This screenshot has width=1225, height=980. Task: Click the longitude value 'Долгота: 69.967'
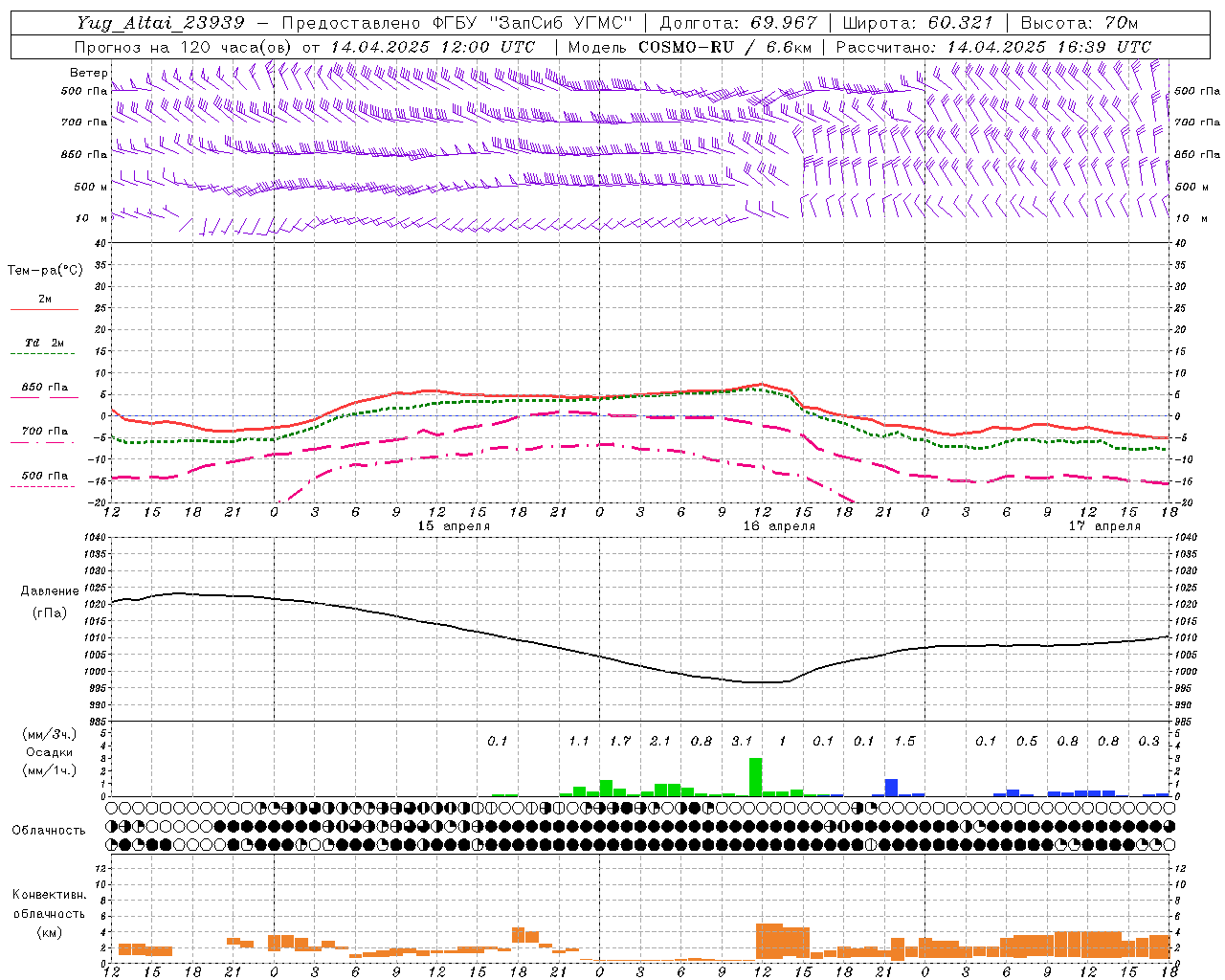(x=739, y=23)
